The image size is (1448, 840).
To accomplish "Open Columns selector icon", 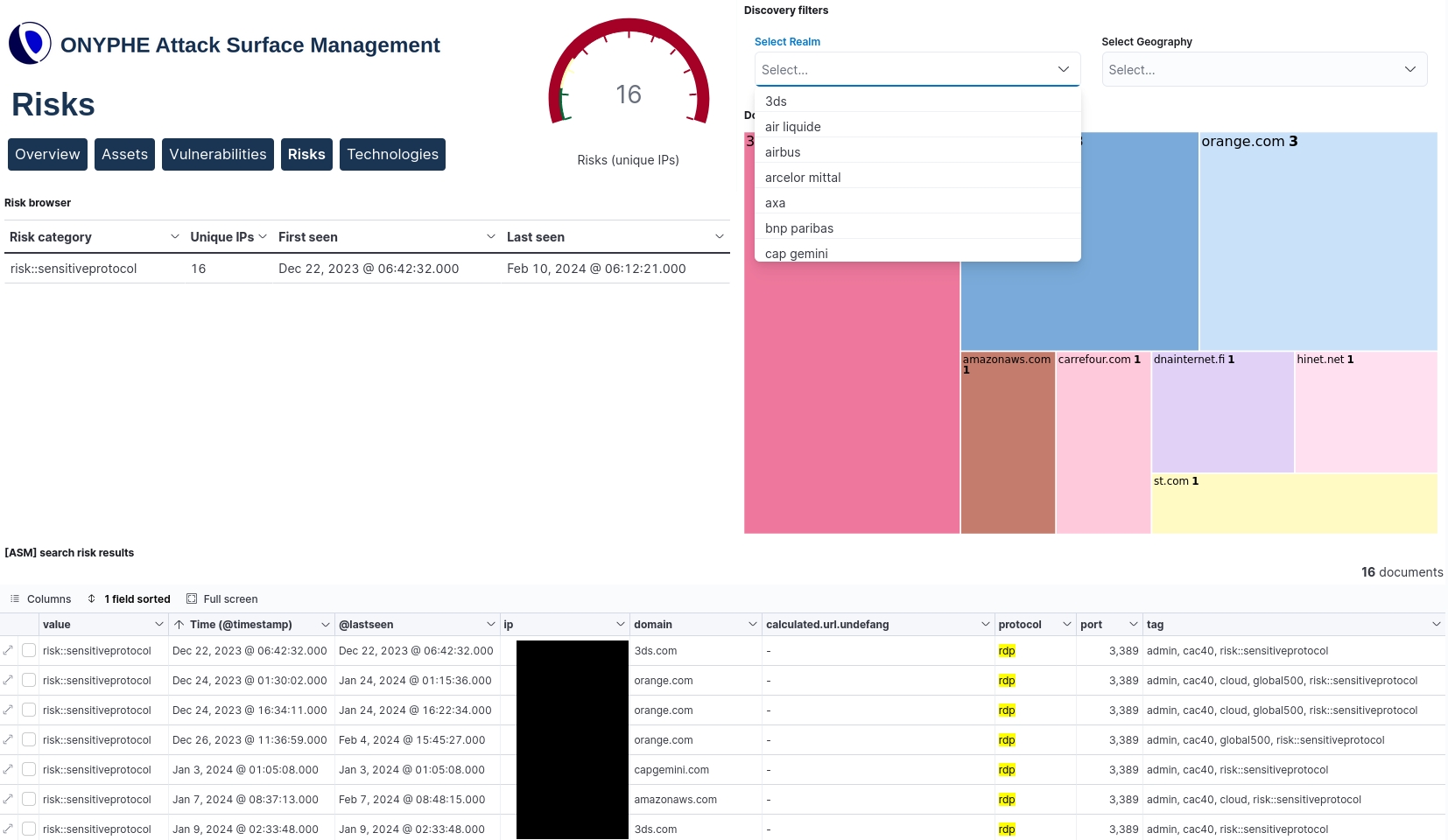I will click(15, 598).
